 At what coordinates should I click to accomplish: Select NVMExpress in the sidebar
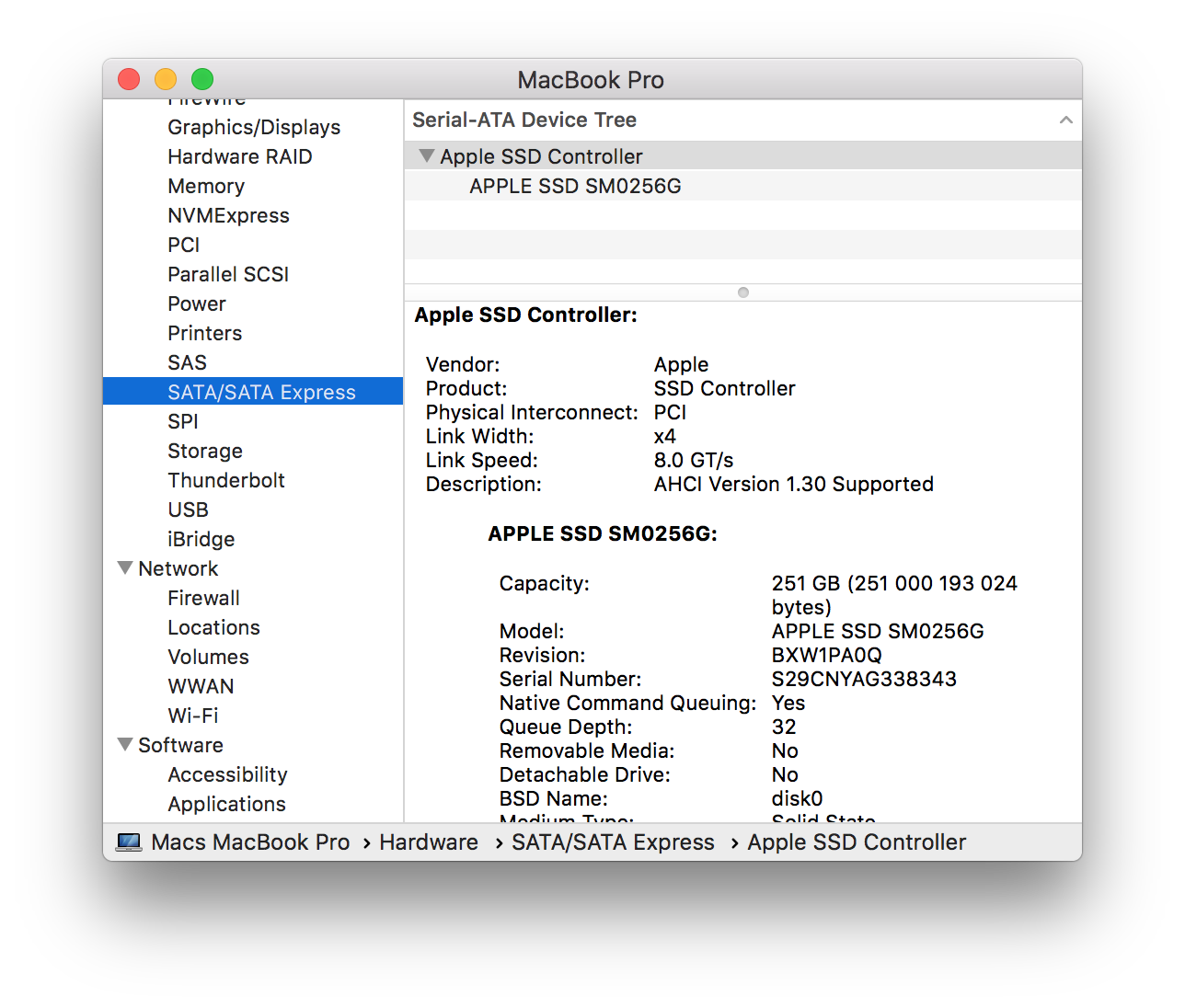coord(228,215)
